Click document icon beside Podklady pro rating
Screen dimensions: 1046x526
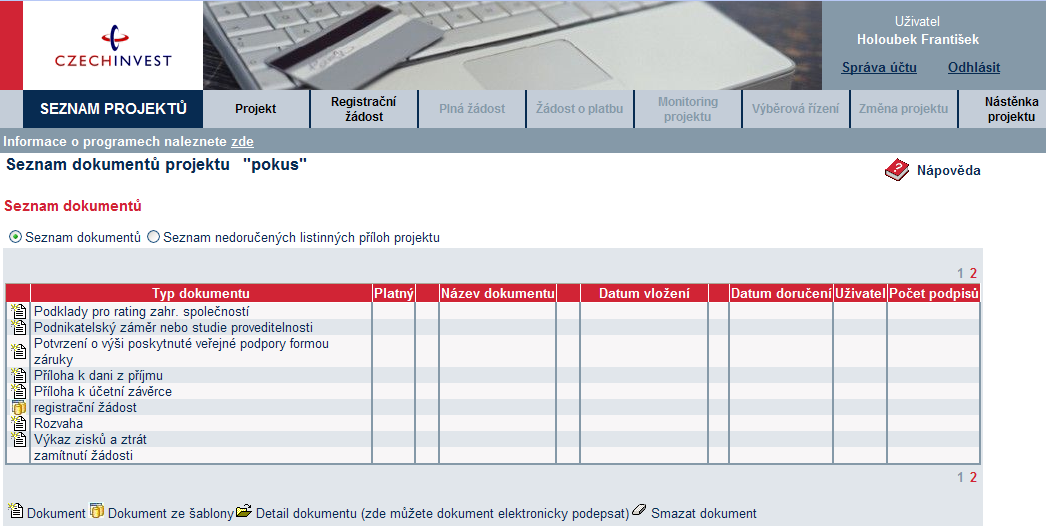tap(19, 311)
